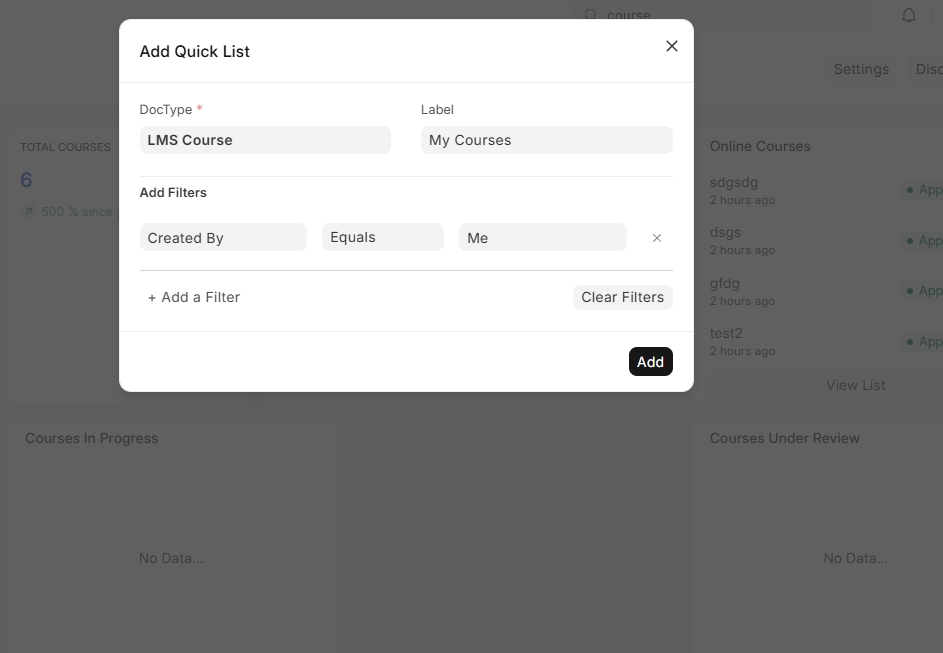Open notifications bell icon
The height and width of the screenshot is (653, 943).
[909, 15]
